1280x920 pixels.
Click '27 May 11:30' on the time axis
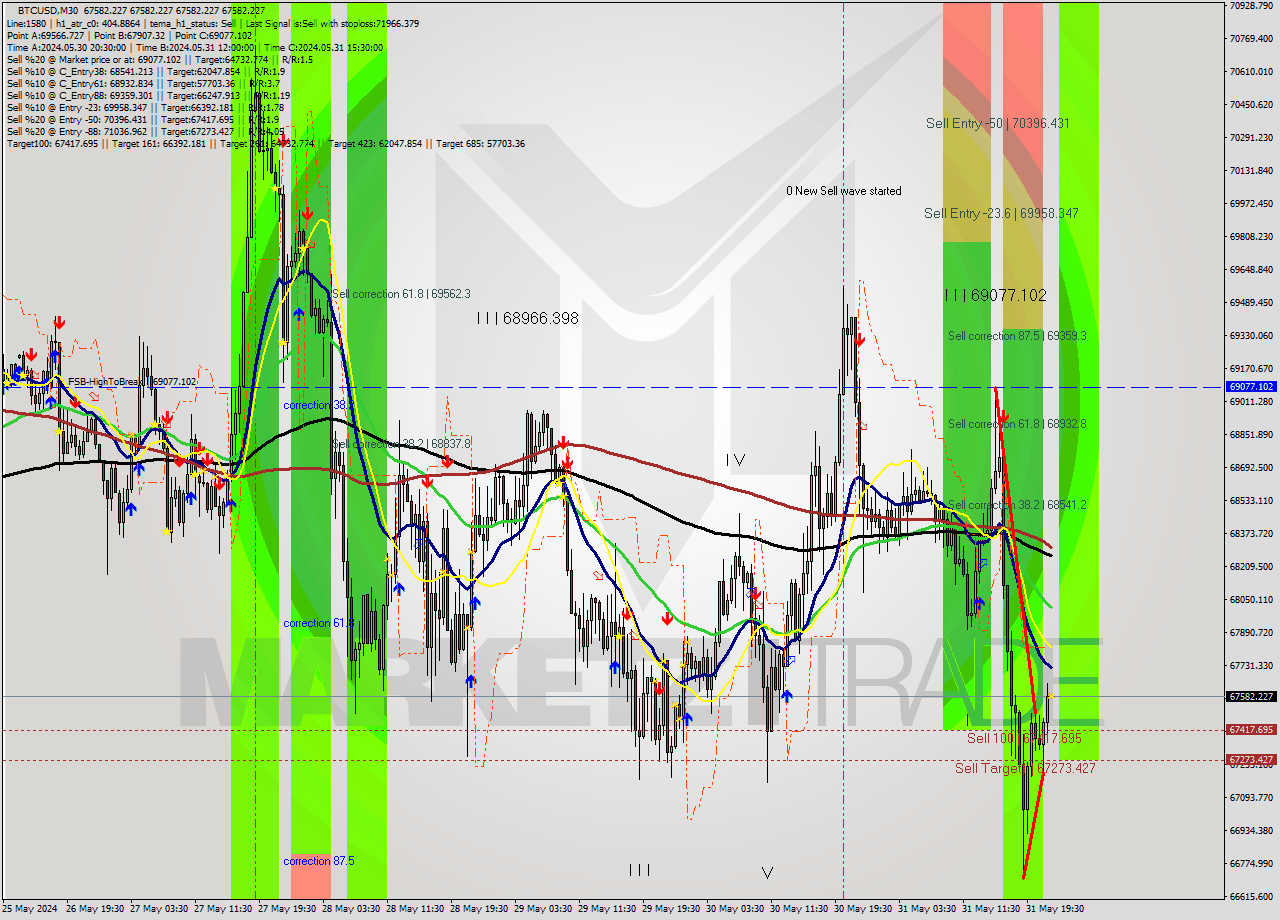tap(225, 909)
